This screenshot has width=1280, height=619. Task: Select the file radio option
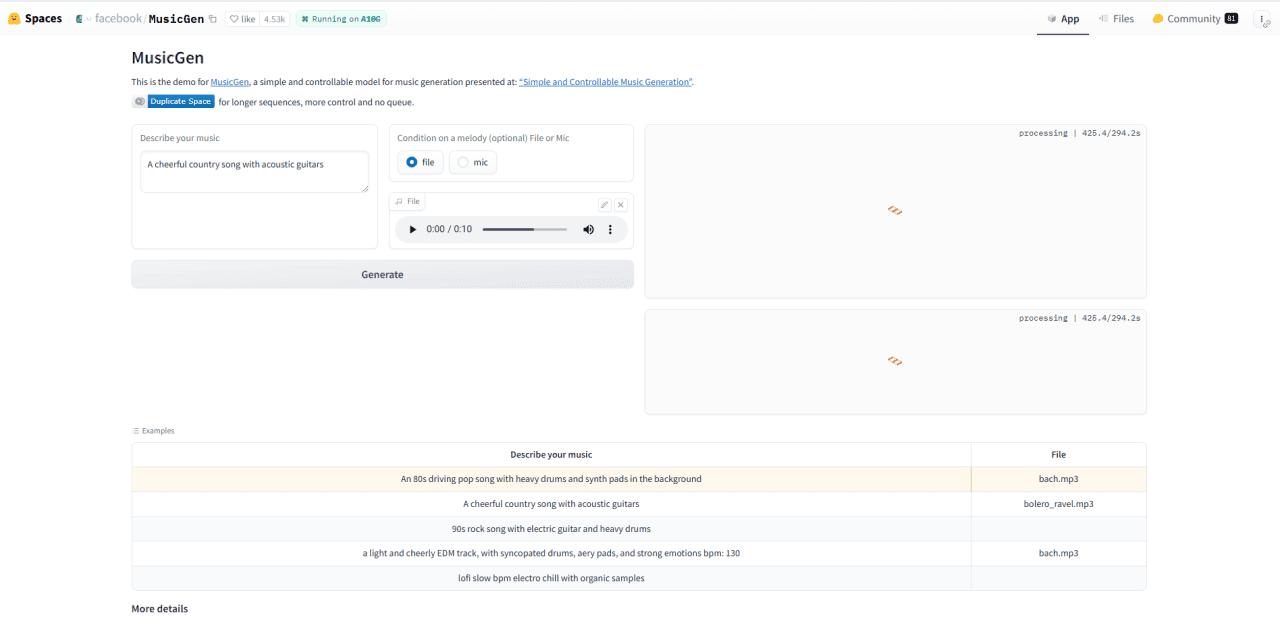[x=420, y=162]
